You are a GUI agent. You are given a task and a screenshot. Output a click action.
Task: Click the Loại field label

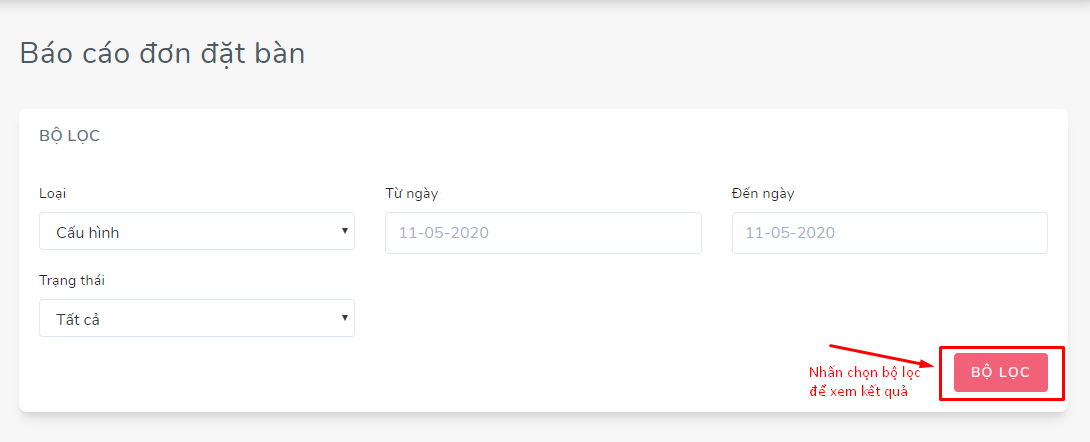click(x=53, y=194)
